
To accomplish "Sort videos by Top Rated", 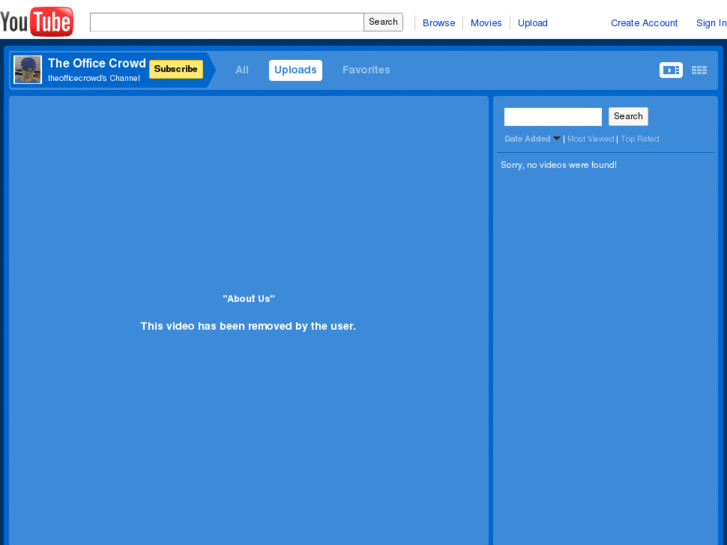I will (639, 139).
